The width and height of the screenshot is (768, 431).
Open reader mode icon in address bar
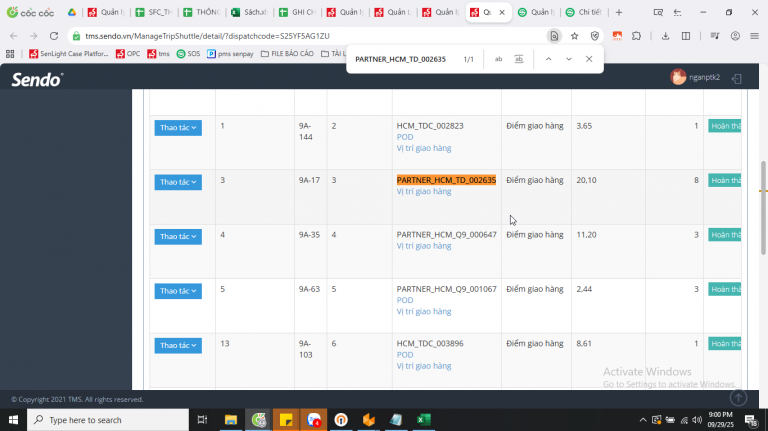click(x=554, y=36)
